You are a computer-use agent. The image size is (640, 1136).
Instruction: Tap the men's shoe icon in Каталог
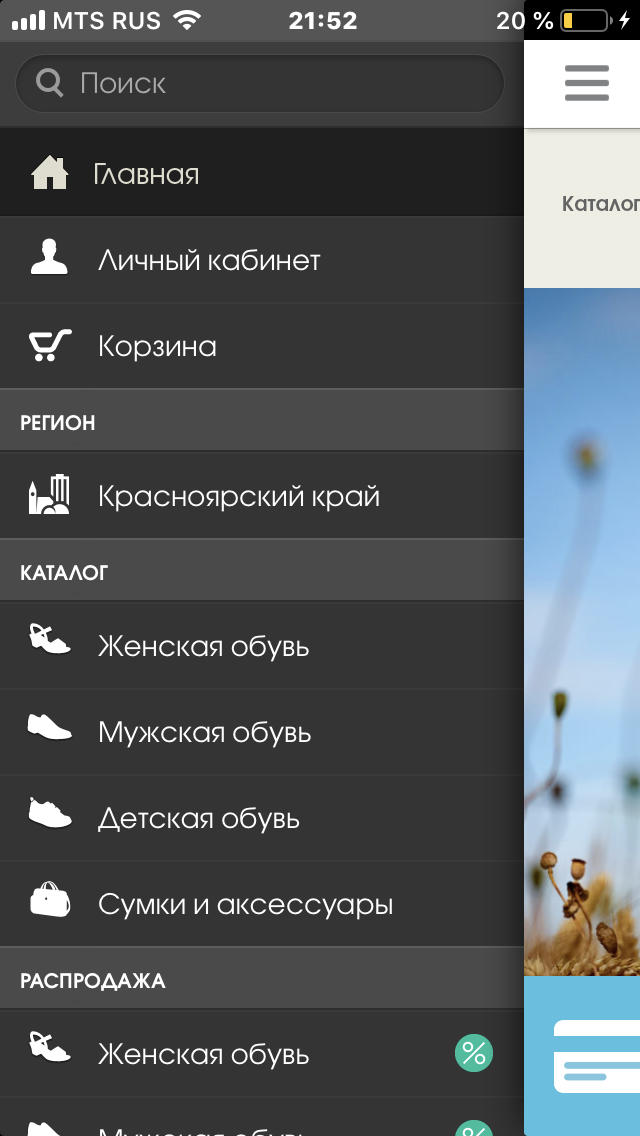[x=49, y=727]
